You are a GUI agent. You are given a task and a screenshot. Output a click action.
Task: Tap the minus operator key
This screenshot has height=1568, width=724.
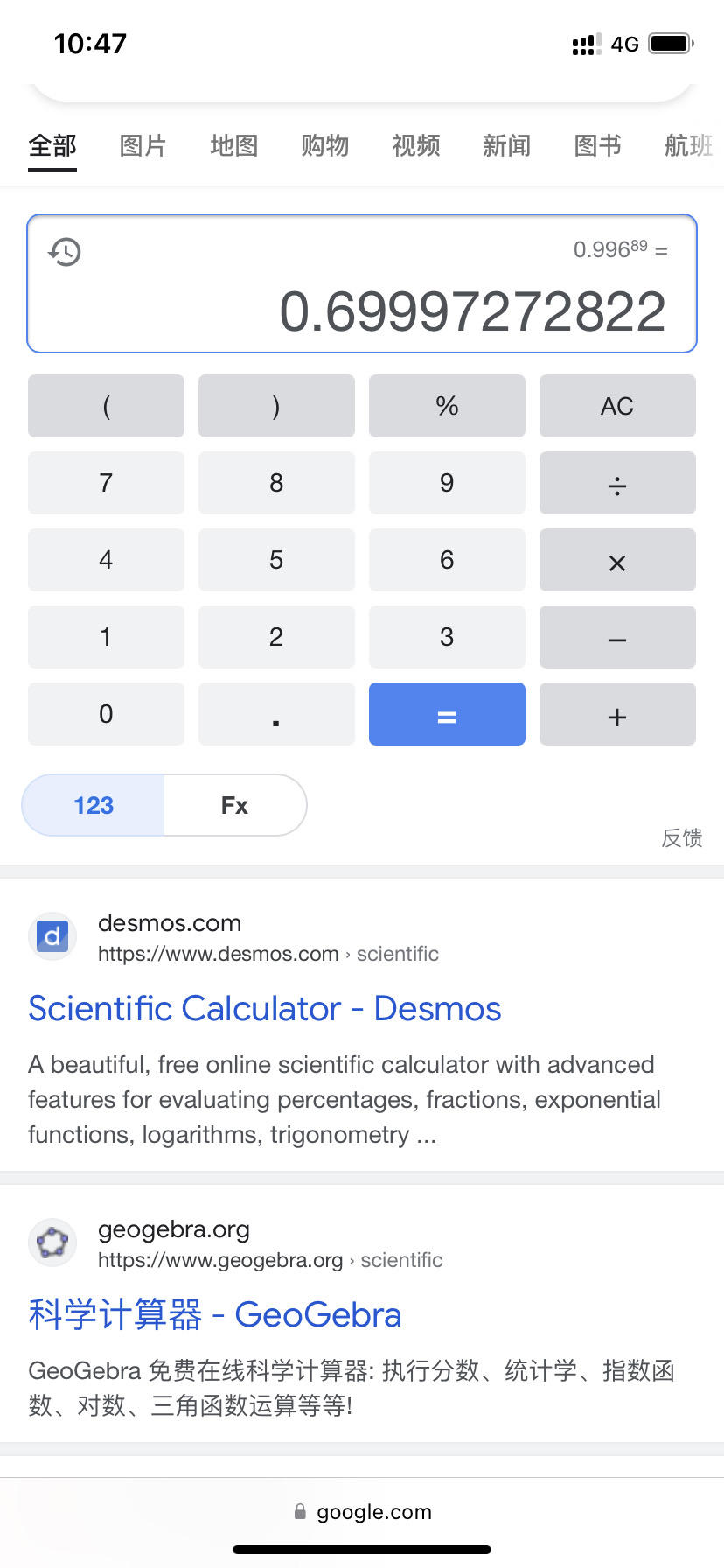617,637
